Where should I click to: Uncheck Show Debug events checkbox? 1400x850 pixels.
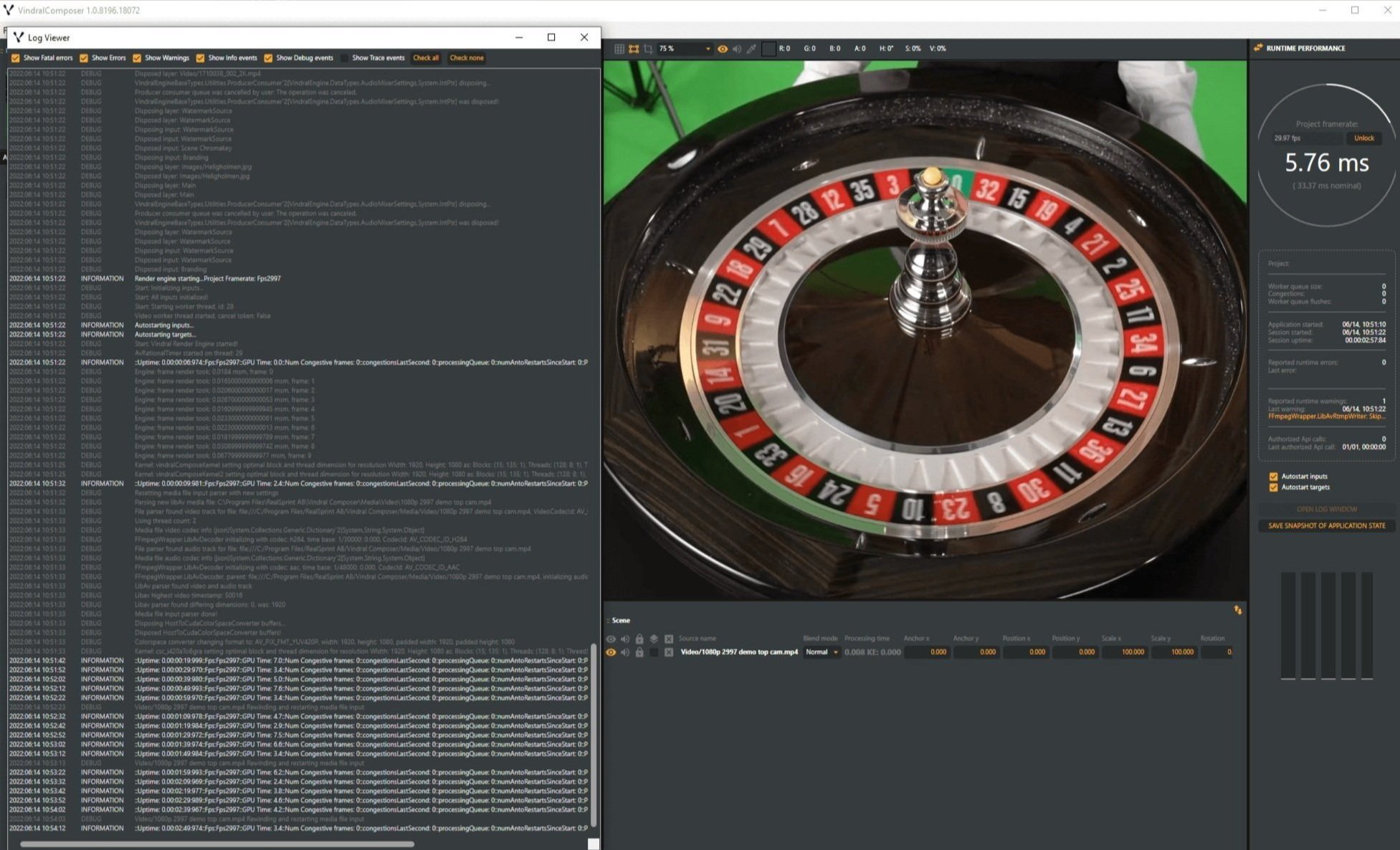click(x=268, y=58)
